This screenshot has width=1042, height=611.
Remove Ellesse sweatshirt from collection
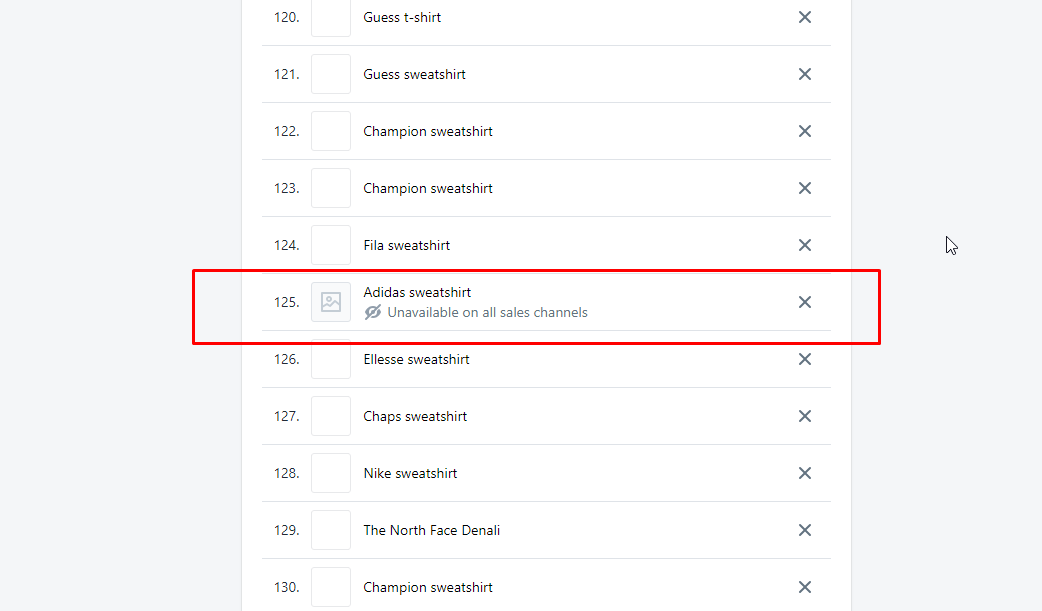pos(804,359)
